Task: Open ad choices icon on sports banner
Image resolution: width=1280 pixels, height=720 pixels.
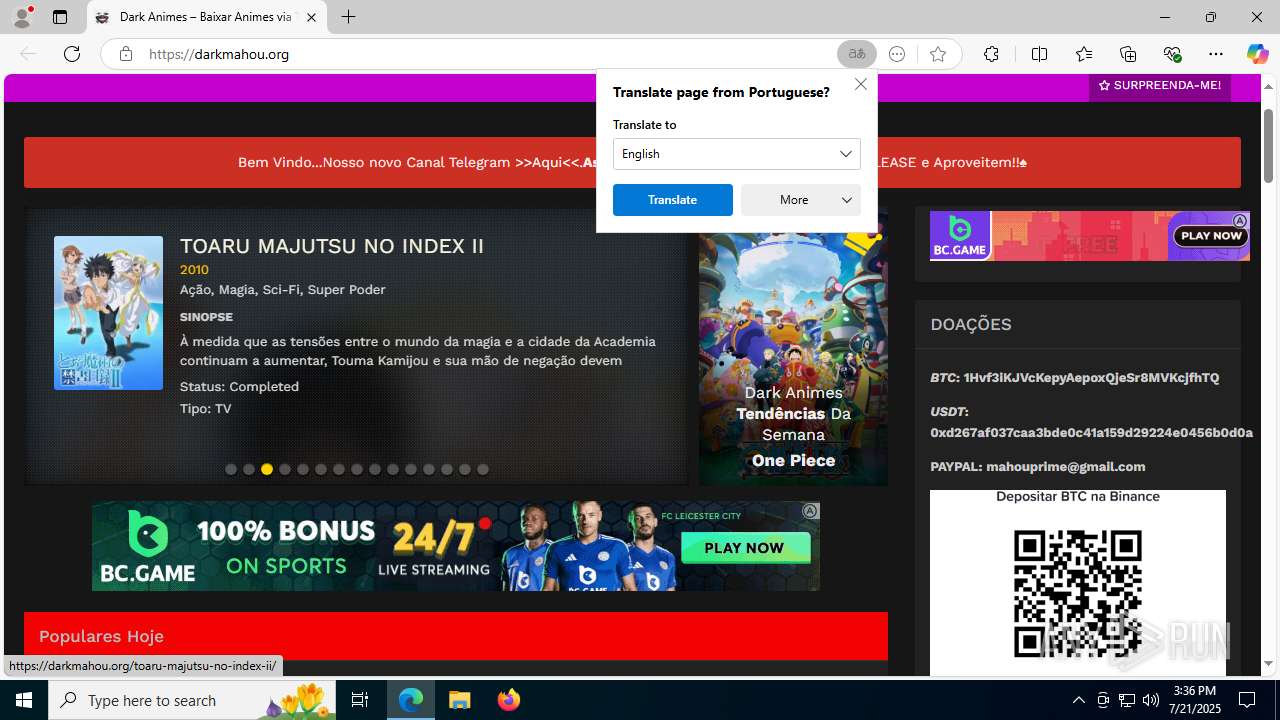Action: 810,511
